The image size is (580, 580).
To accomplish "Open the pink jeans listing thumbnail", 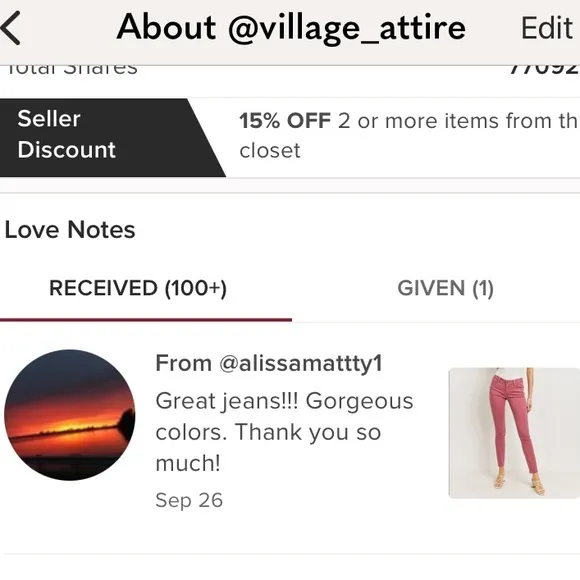I will [514, 433].
